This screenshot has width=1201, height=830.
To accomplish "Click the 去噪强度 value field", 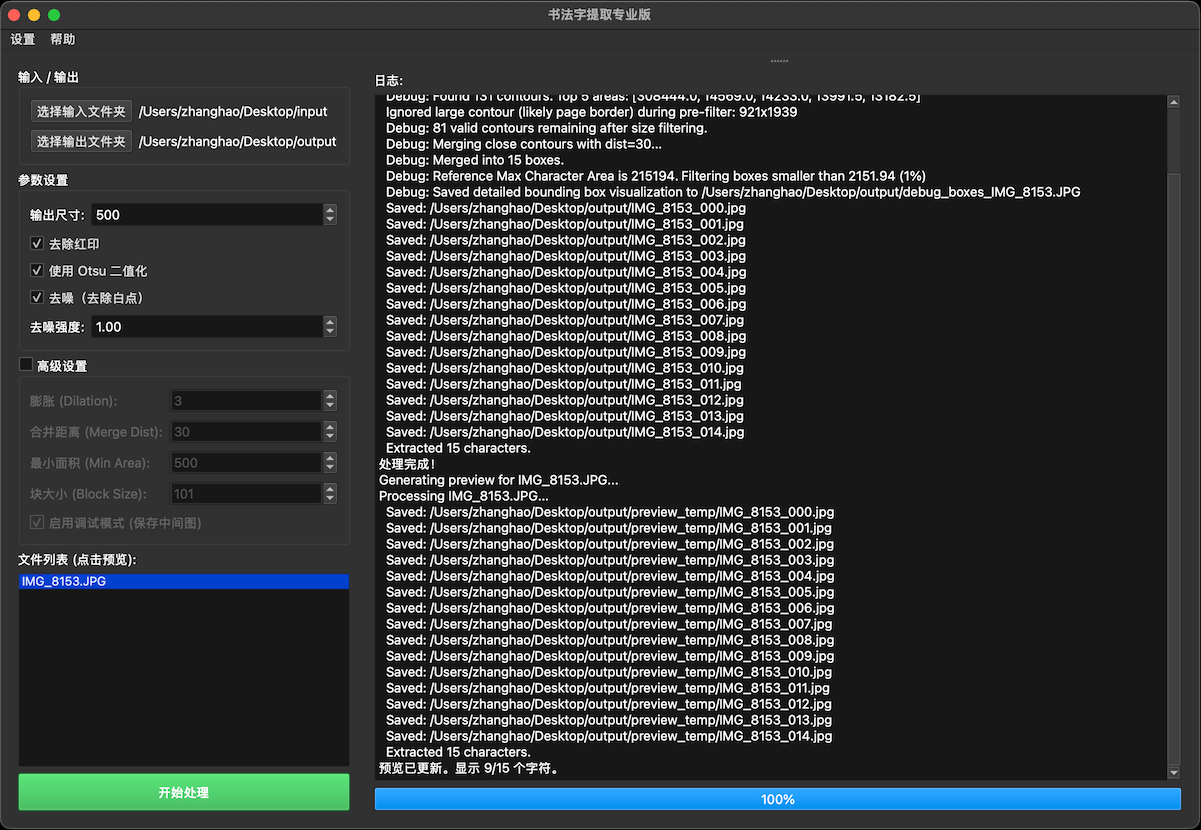I will (206, 327).
